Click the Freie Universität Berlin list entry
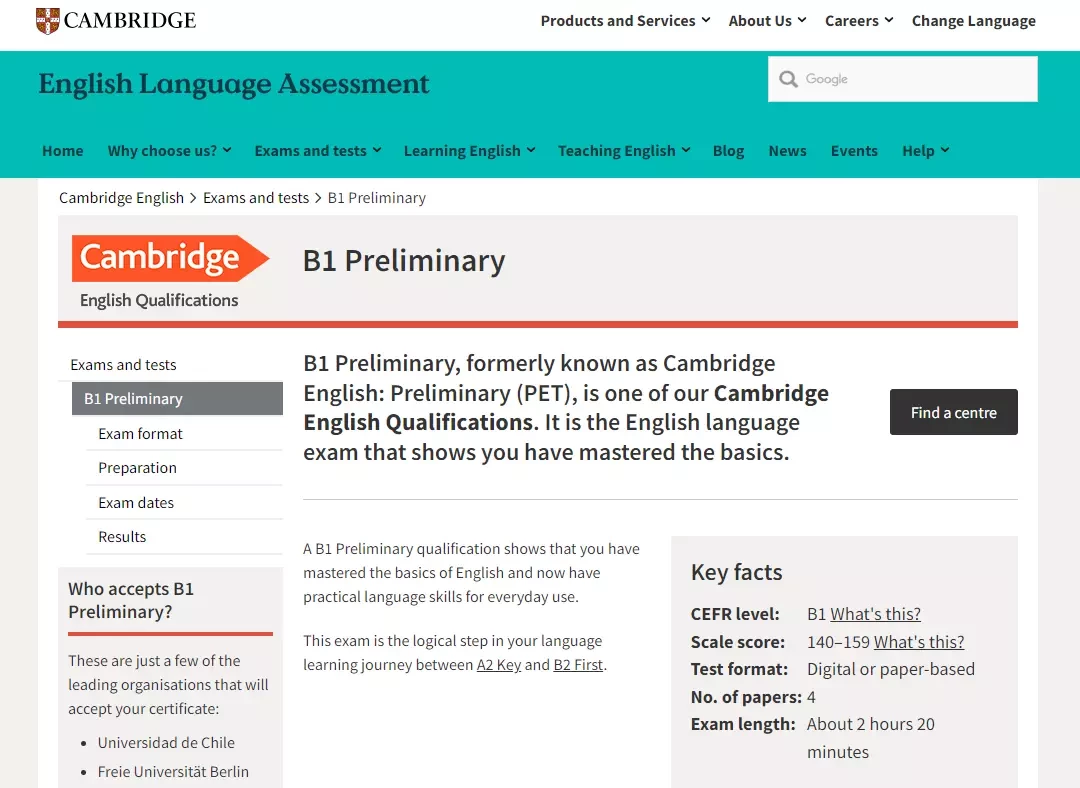Viewport: 1080px width, 788px height. coord(173,771)
